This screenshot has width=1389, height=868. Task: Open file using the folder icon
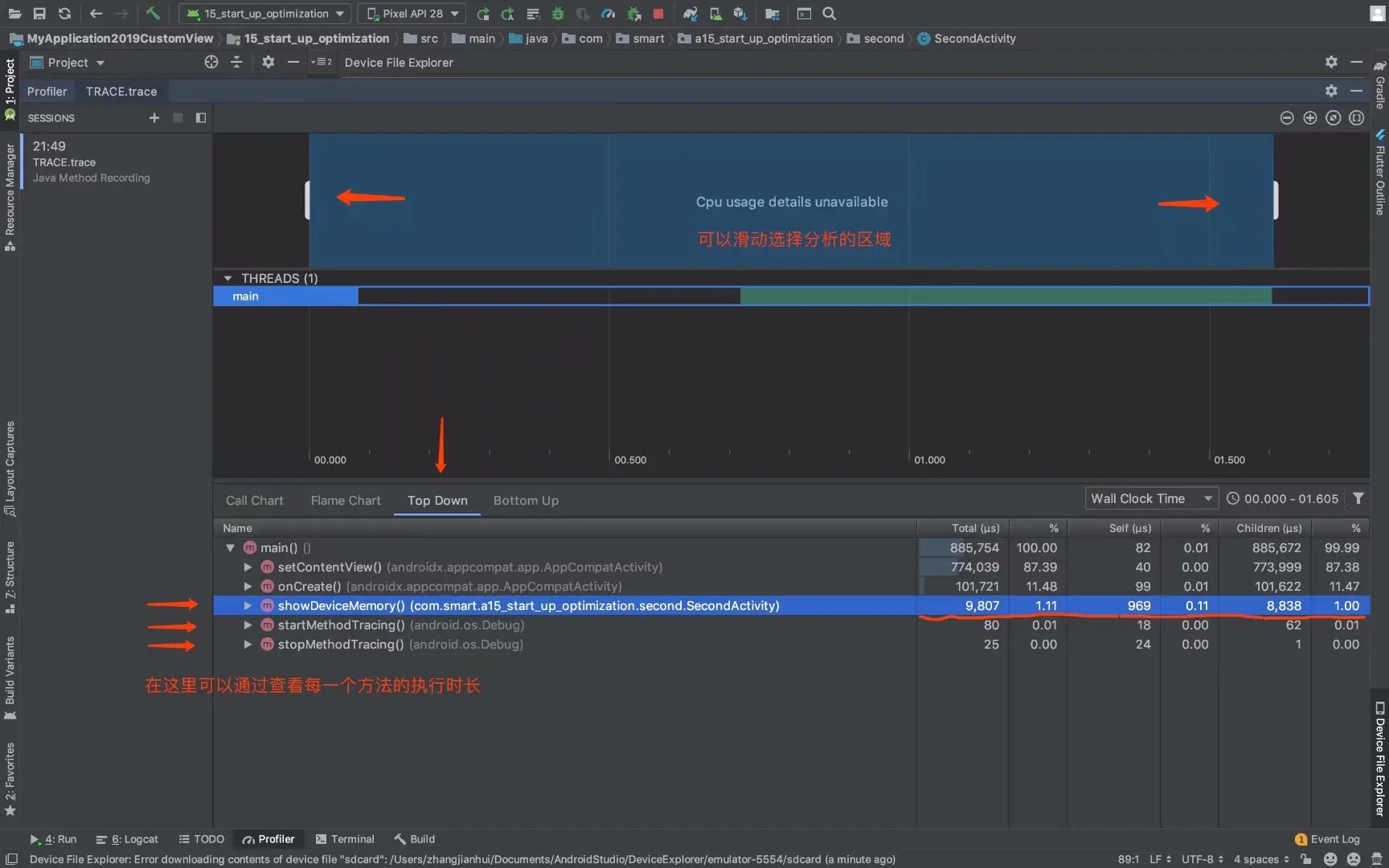point(14,14)
